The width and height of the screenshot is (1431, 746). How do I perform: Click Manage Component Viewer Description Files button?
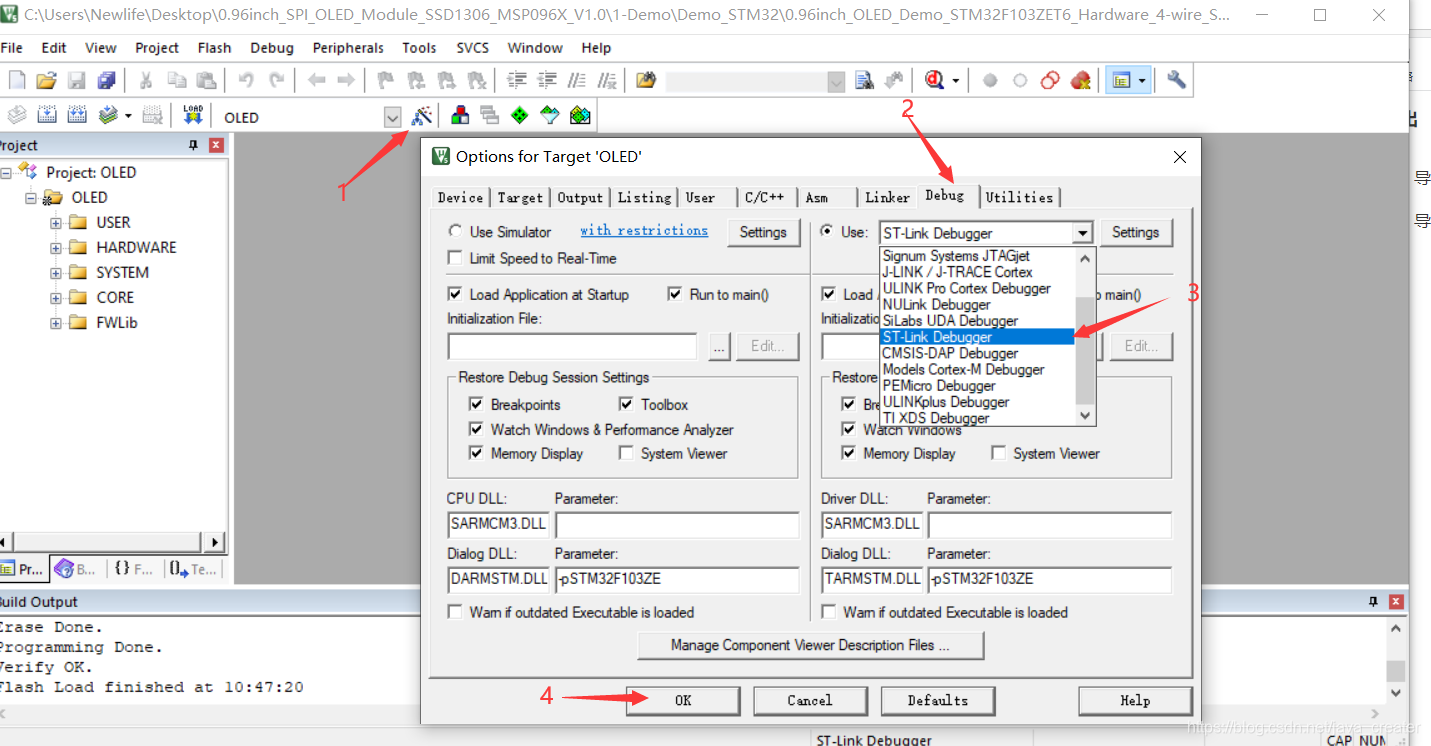[x=810, y=646]
